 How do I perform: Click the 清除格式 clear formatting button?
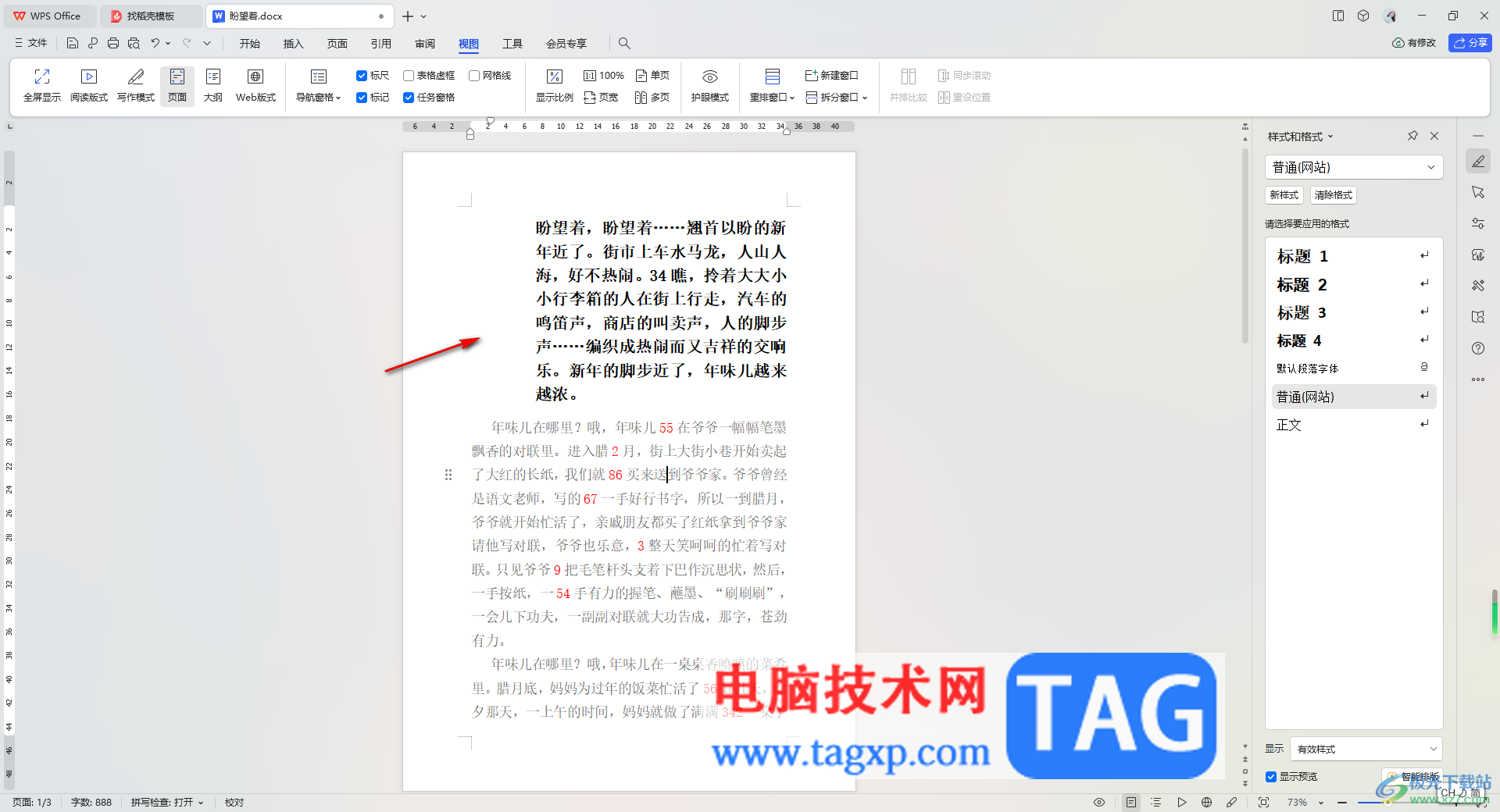[1334, 195]
